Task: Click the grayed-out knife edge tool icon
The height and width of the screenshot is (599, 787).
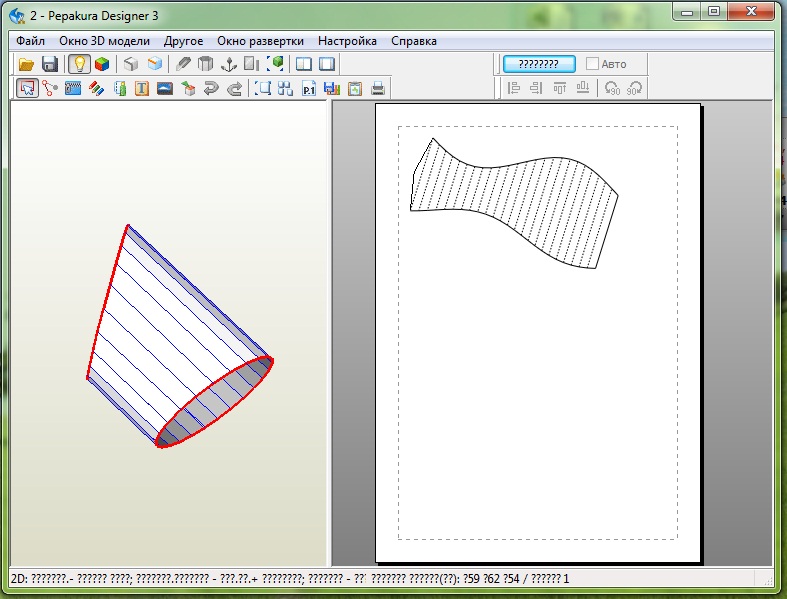Action: pos(183,64)
